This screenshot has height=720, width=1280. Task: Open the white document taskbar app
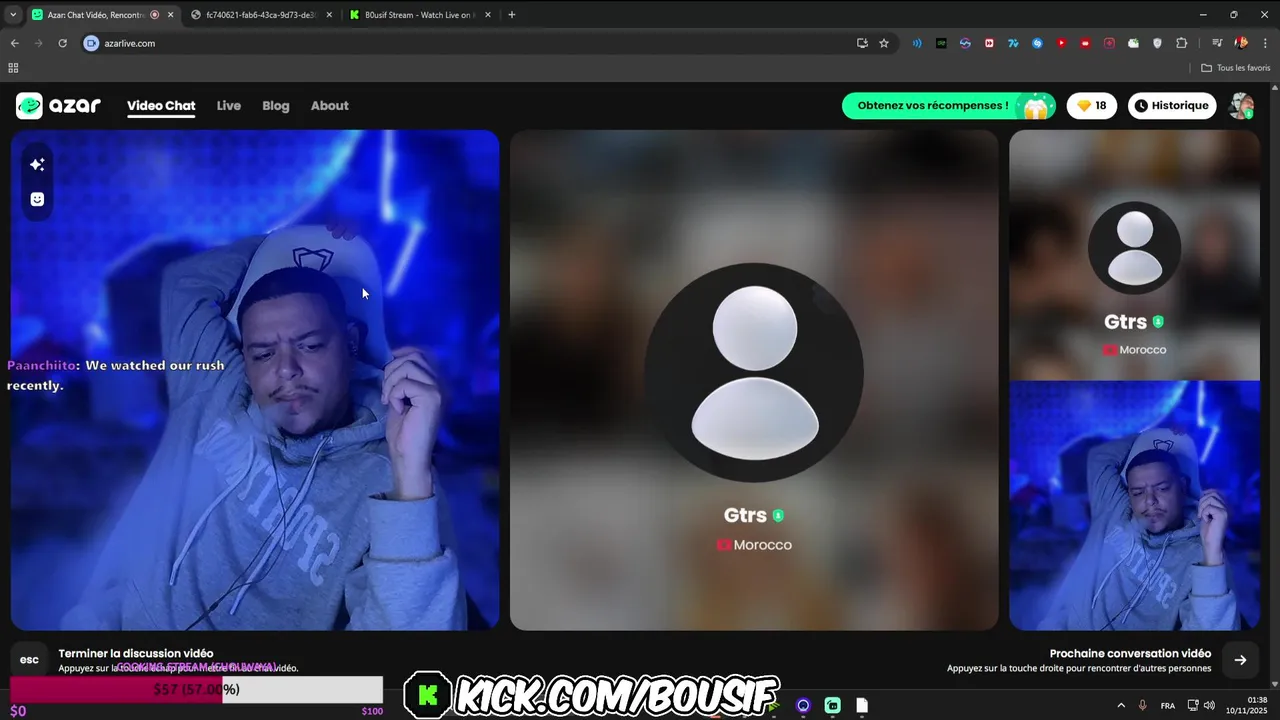(862, 705)
